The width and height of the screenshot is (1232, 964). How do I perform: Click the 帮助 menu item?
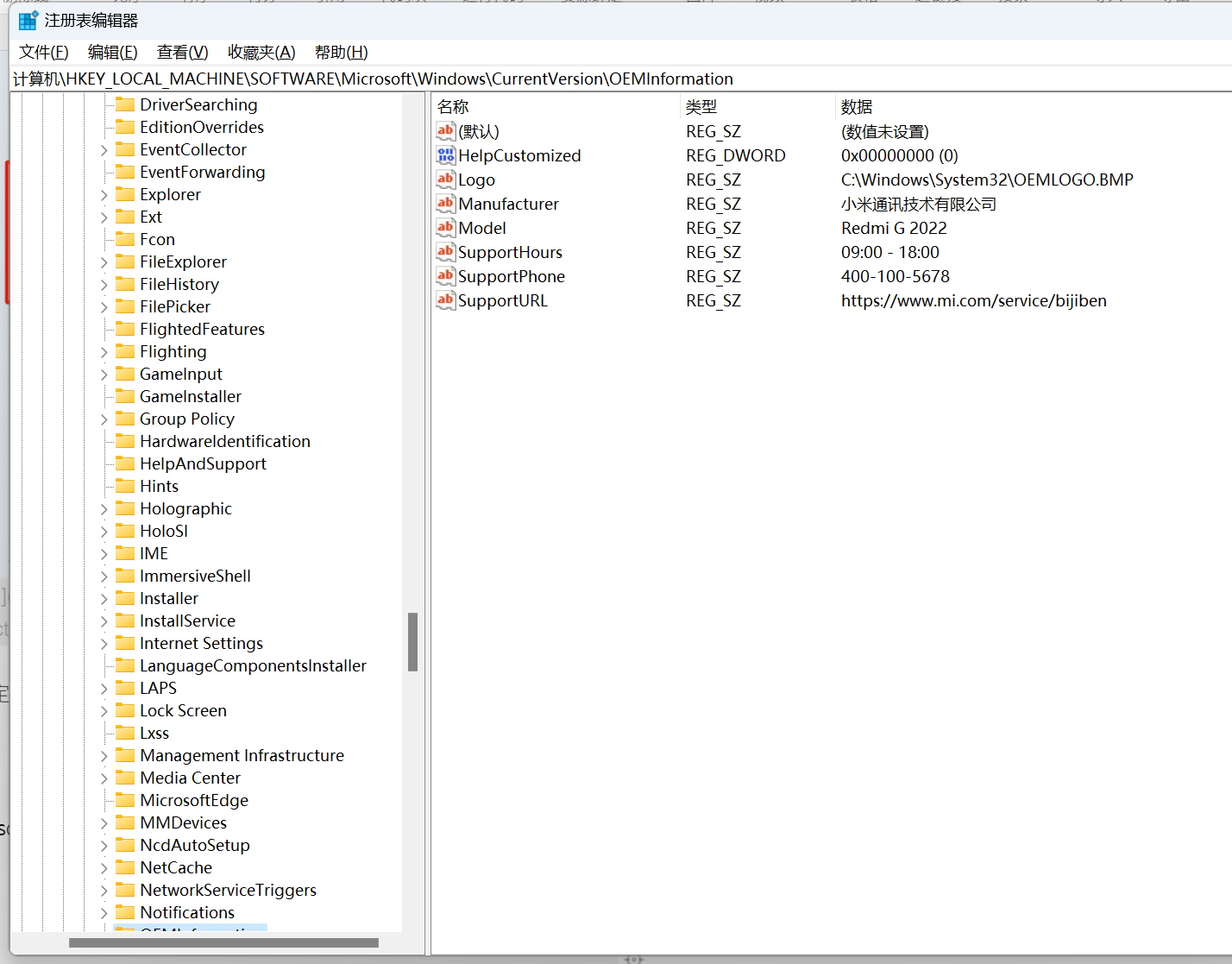(x=341, y=52)
